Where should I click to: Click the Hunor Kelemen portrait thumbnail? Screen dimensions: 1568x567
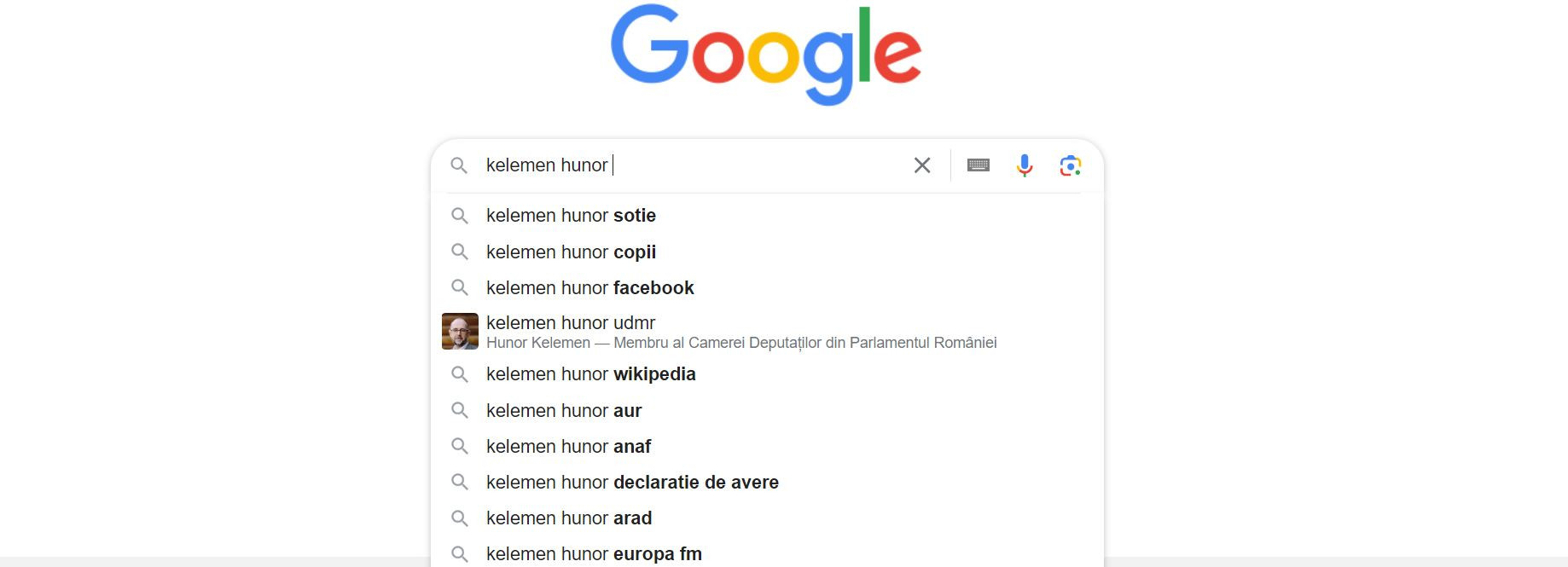pos(460,333)
